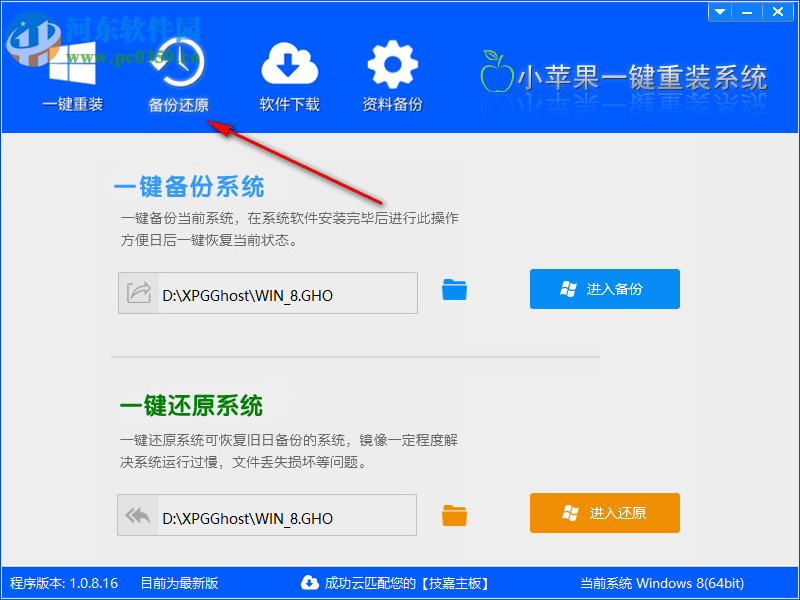Expand the title bar dropdown arrow menu
This screenshot has height=600, width=800.
click(x=720, y=12)
